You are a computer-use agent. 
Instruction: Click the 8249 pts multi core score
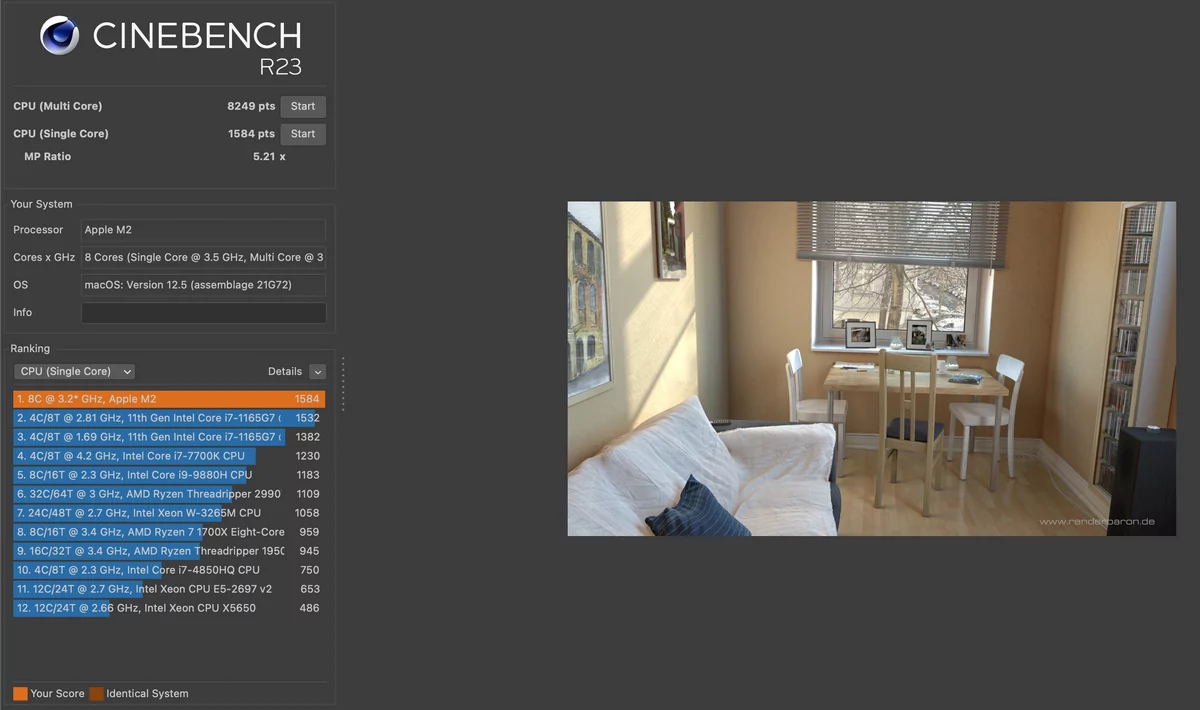[251, 106]
